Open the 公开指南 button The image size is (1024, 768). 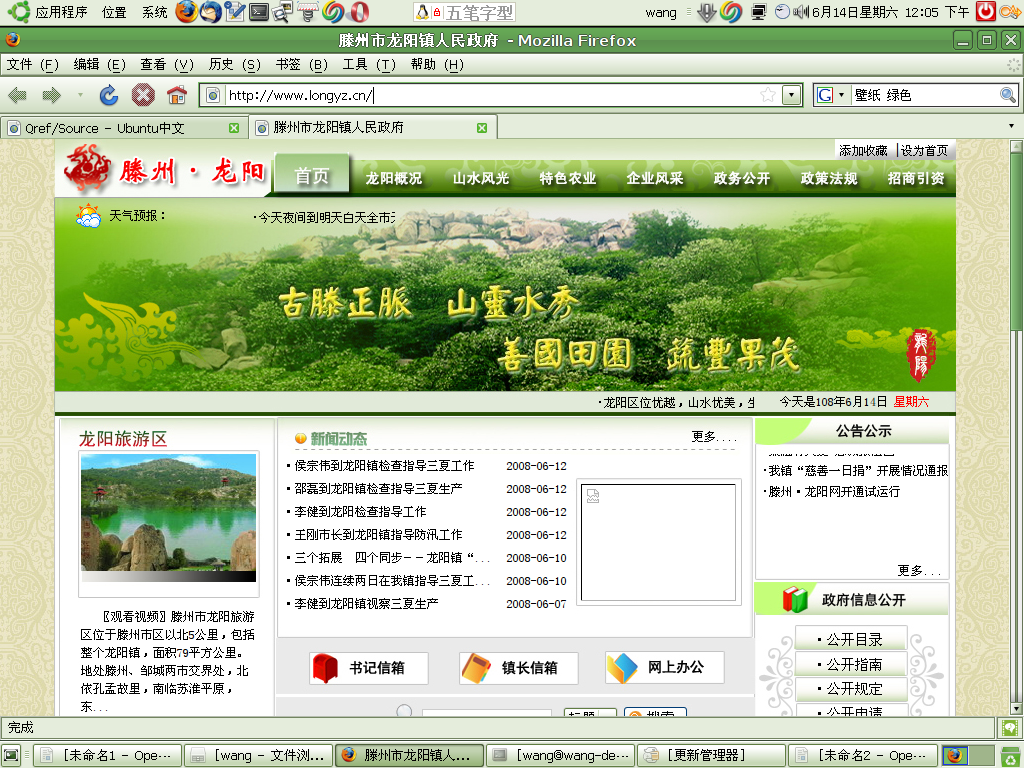click(851, 664)
